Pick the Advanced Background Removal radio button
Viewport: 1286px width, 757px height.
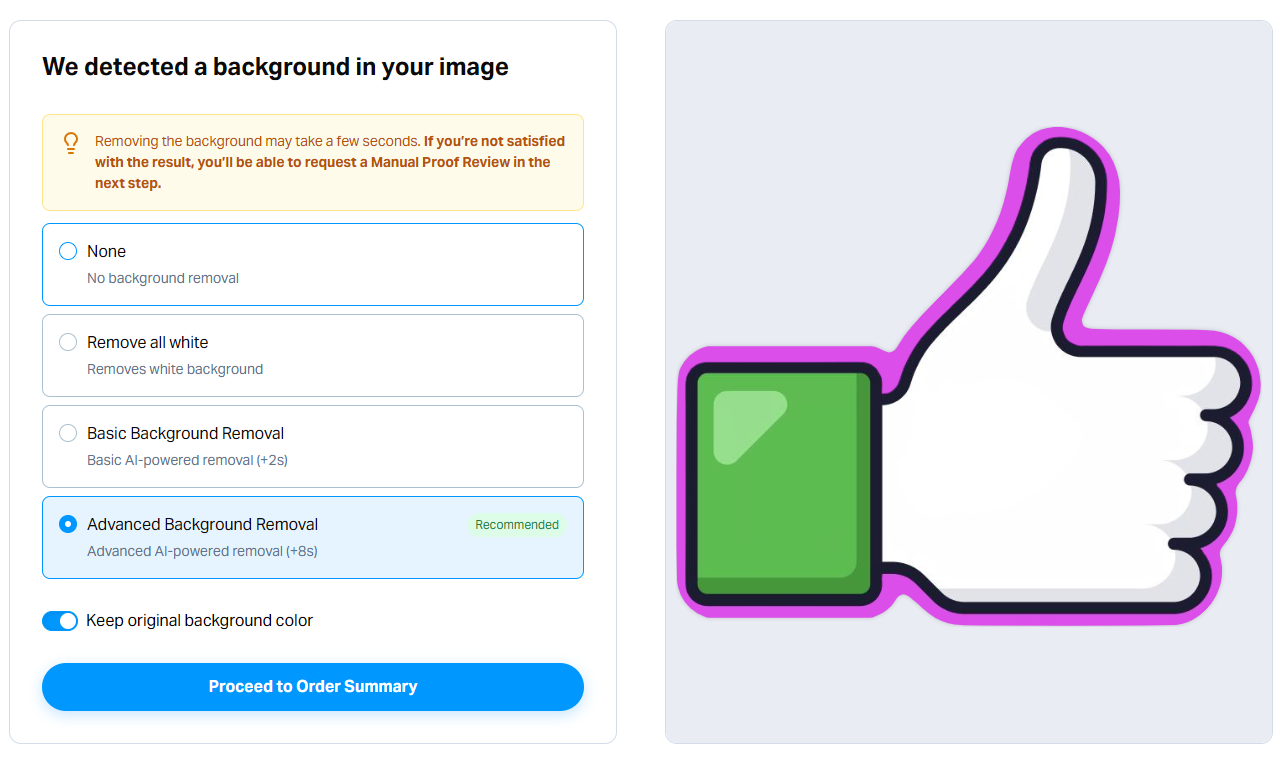pos(68,524)
